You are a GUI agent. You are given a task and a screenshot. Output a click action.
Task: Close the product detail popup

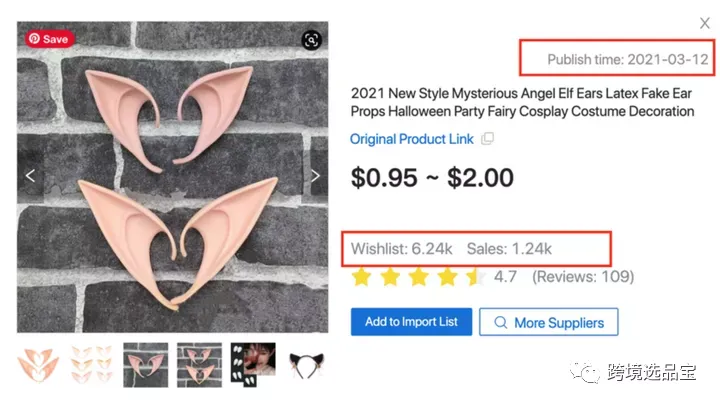[704, 23]
